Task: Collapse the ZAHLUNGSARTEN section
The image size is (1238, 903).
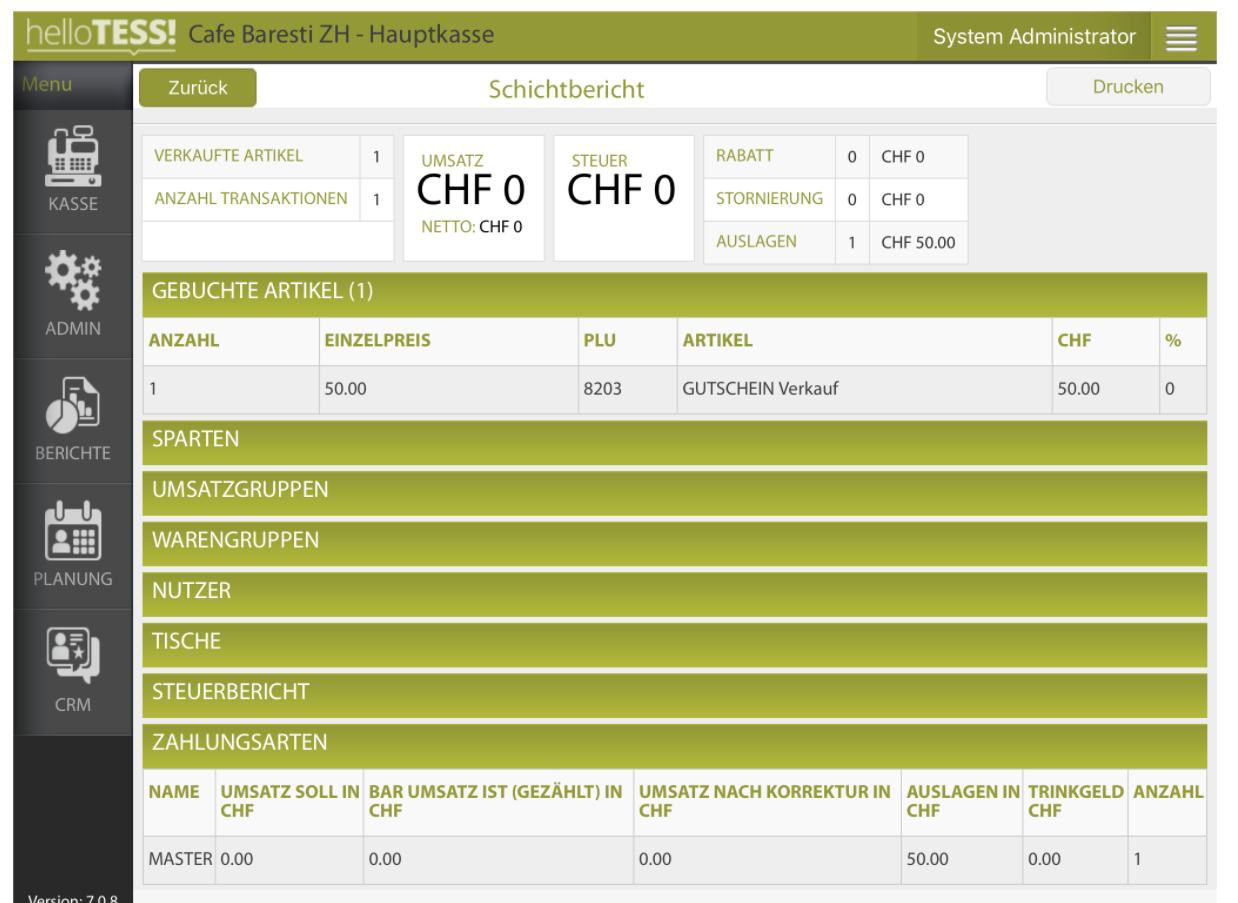Action: click(674, 745)
